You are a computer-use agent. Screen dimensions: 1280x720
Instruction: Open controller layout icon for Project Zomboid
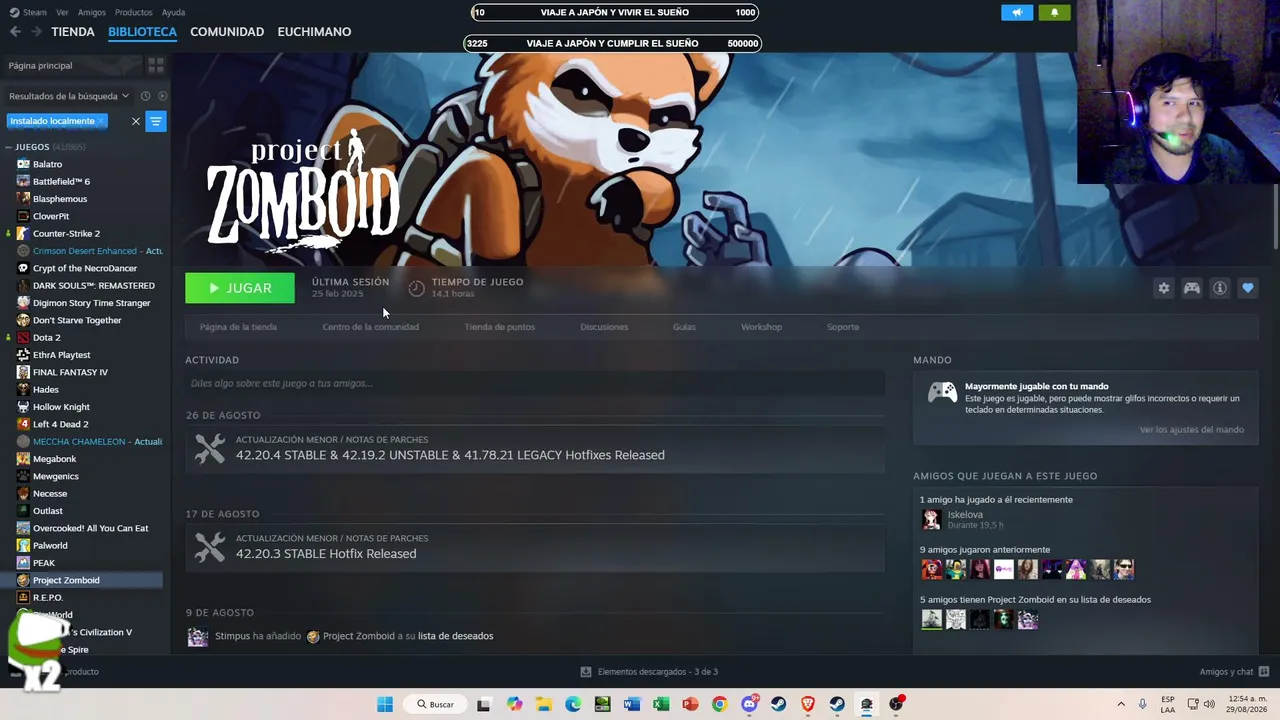coord(1192,288)
